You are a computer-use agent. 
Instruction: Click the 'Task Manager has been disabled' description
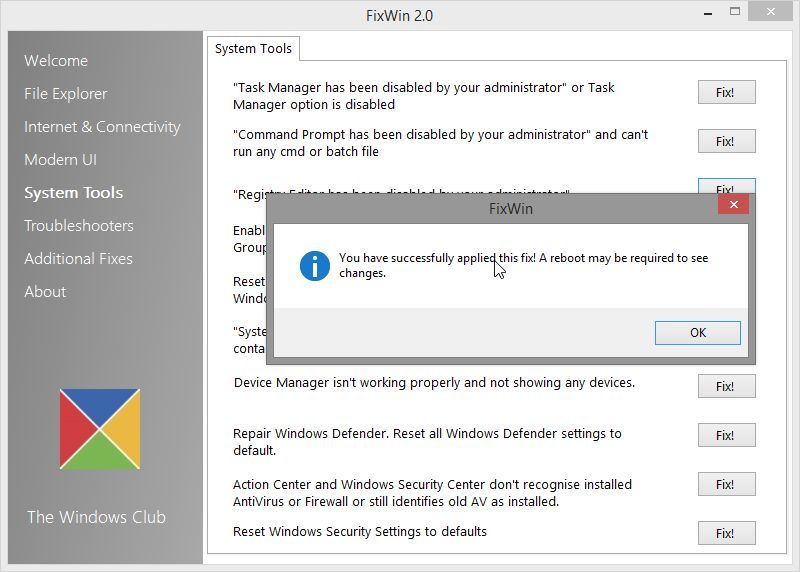click(x=423, y=96)
